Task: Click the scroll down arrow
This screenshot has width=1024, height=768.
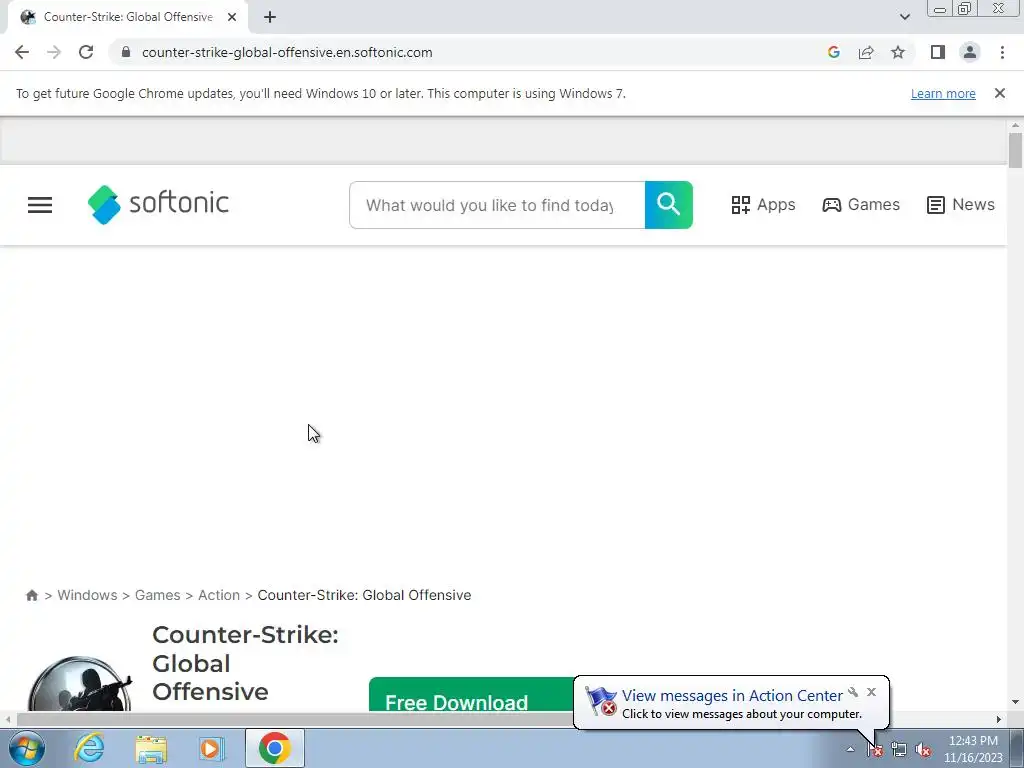Action: click(1015, 702)
